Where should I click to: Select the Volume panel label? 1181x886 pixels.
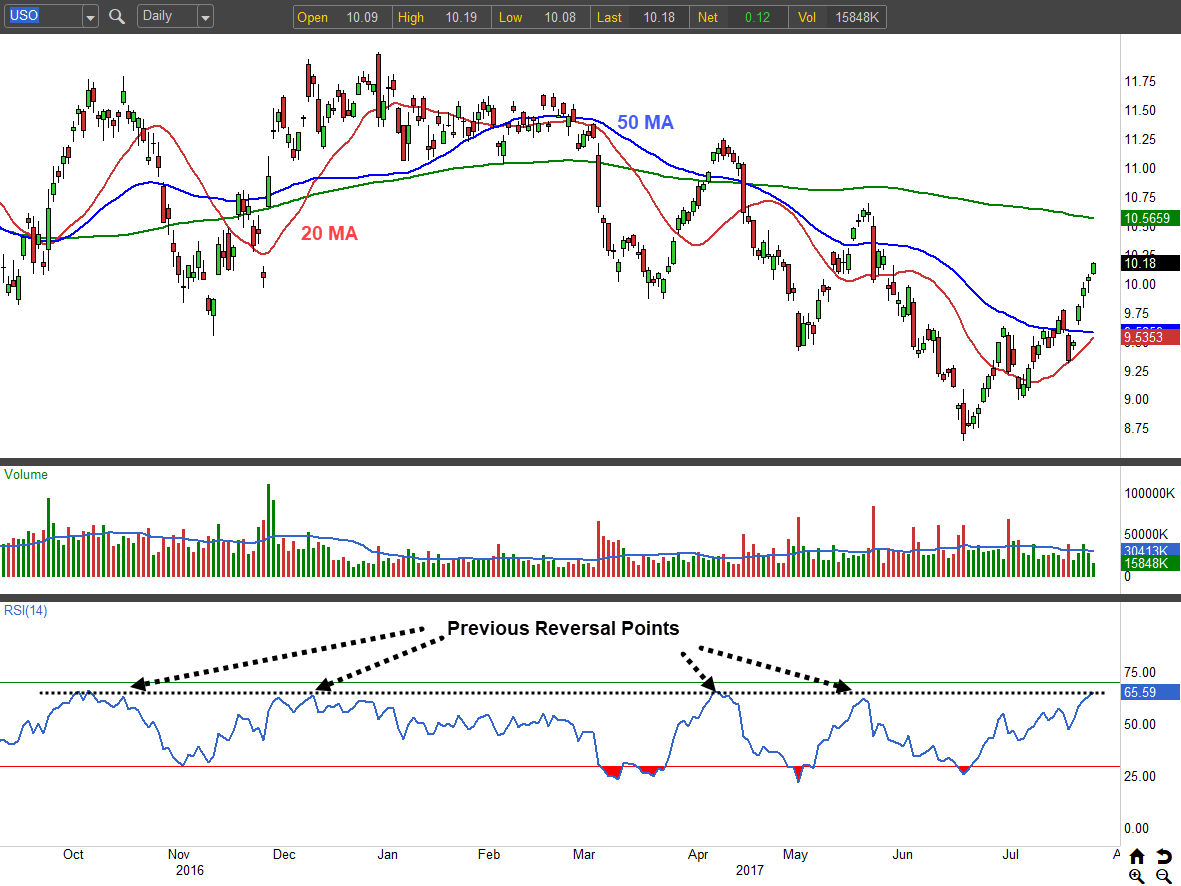26,475
